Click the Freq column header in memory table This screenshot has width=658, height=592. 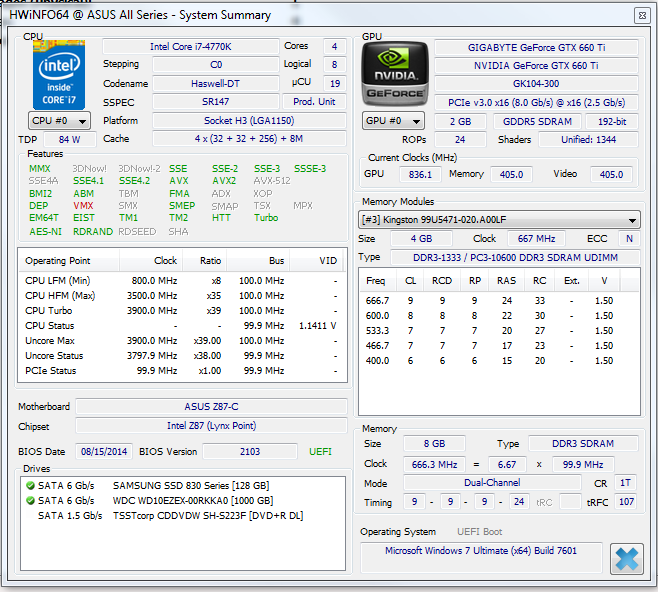[376, 281]
